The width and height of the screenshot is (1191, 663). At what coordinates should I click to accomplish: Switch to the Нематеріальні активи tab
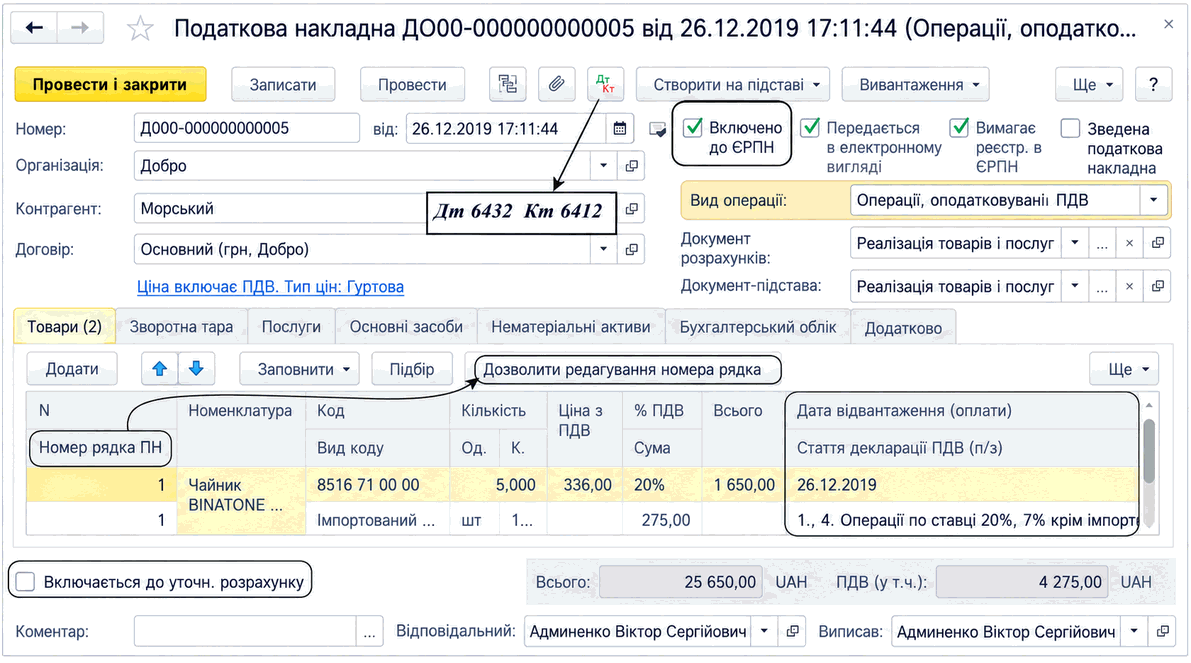[x=570, y=327]
